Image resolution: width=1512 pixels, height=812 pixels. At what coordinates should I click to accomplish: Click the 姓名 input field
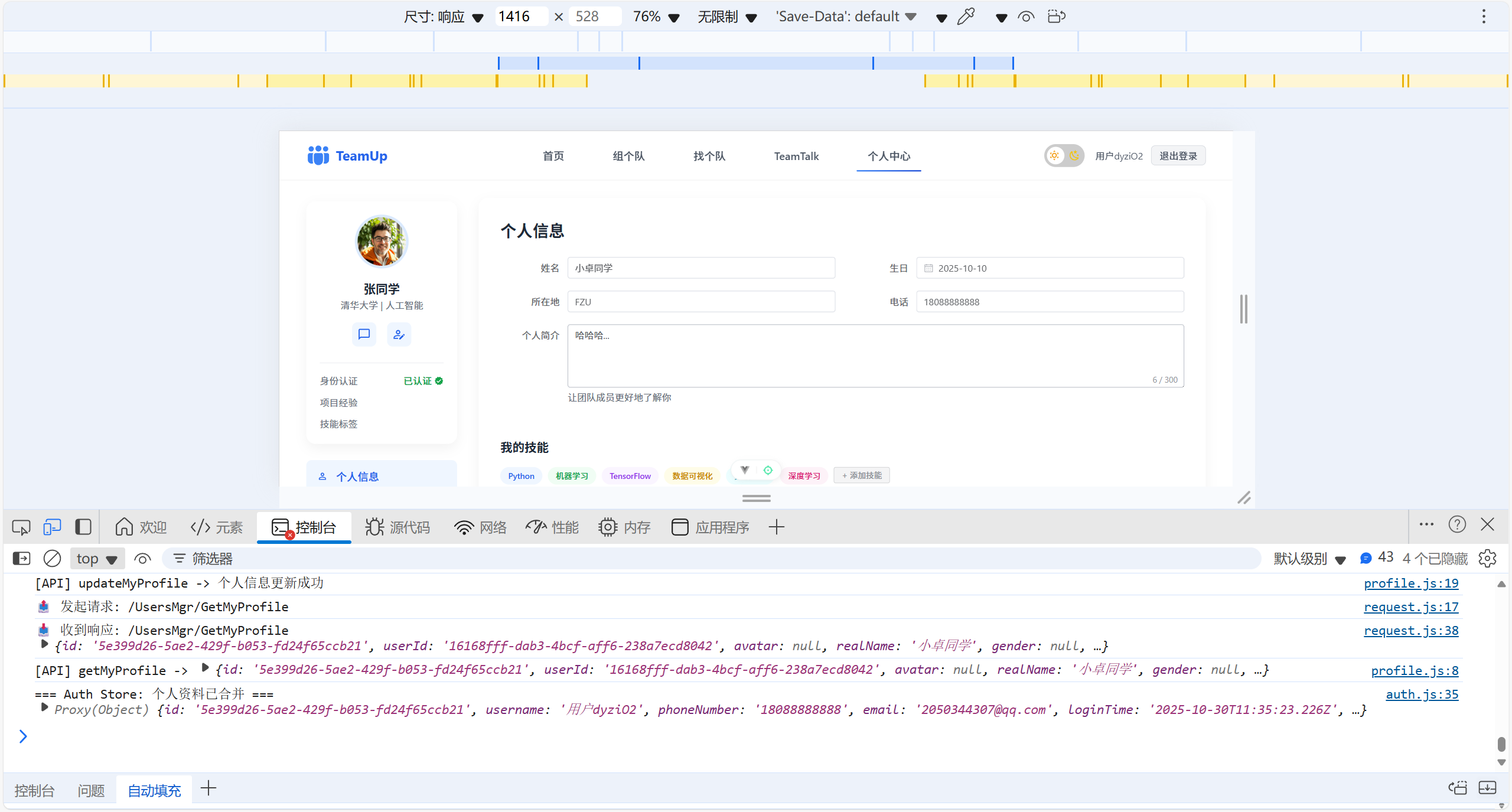tap(700, 268)
